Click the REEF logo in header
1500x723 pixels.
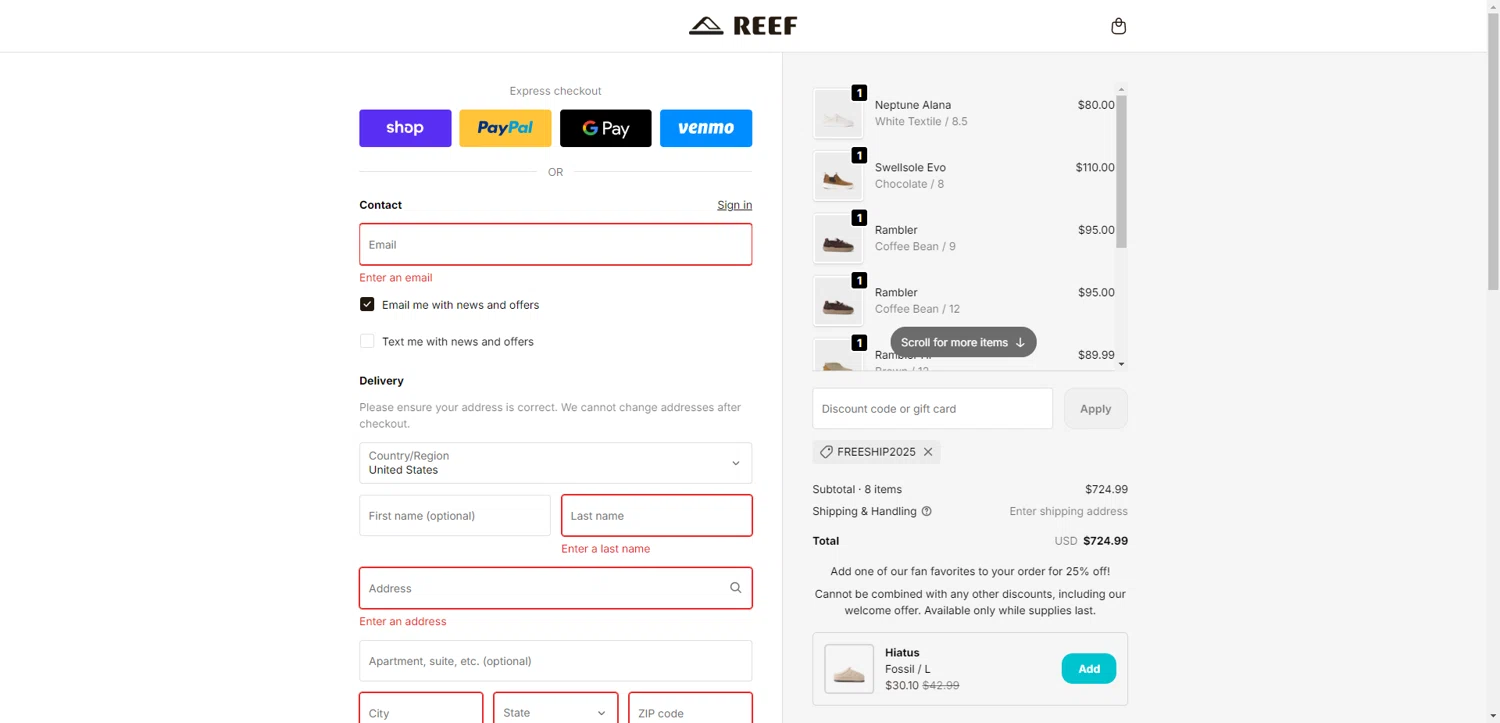click(x=743, y=26)
